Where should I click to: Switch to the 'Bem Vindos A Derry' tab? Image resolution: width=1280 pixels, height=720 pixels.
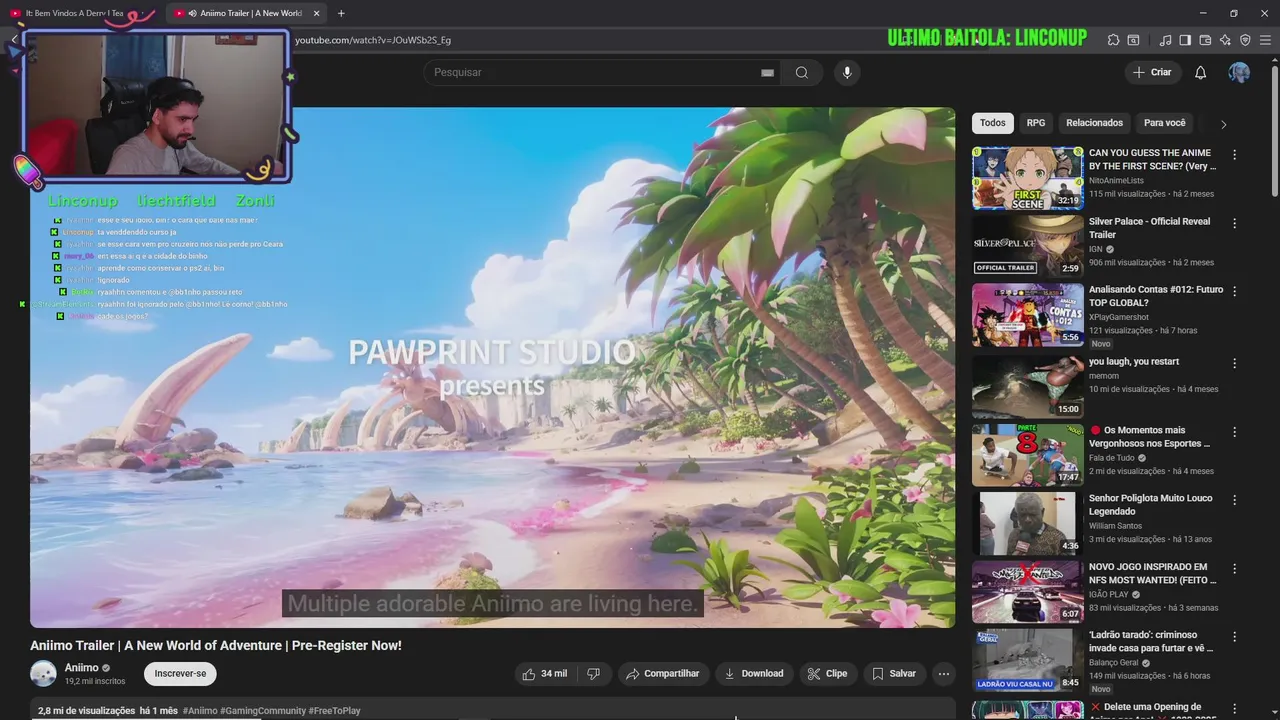click(x=78, y=13)
